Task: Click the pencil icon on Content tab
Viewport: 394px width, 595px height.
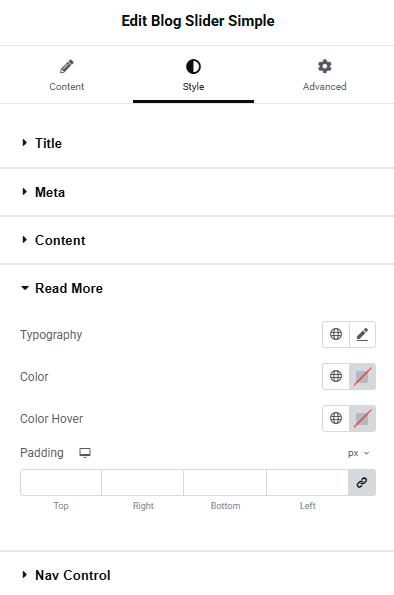Action: (67, 67)
